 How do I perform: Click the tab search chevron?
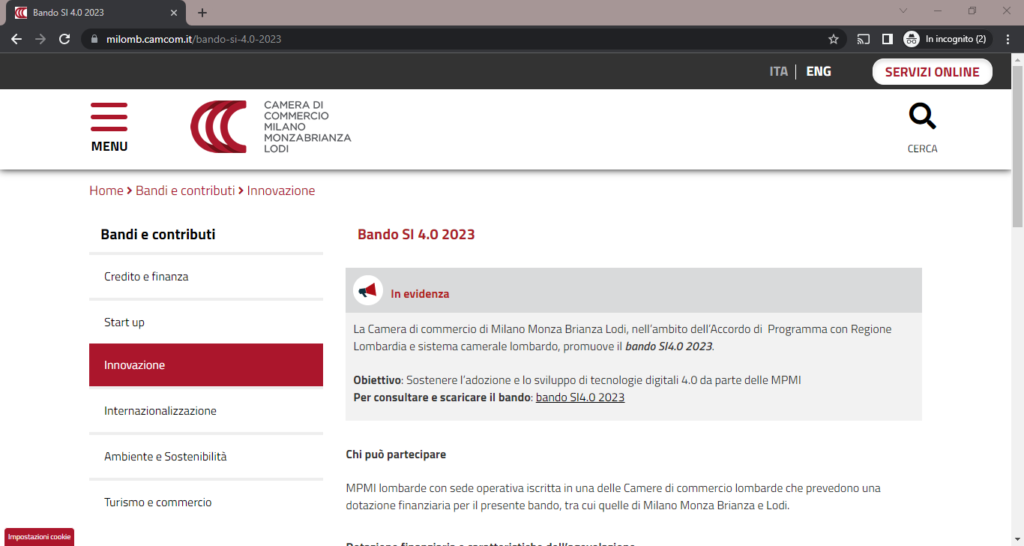coord(903,10)
